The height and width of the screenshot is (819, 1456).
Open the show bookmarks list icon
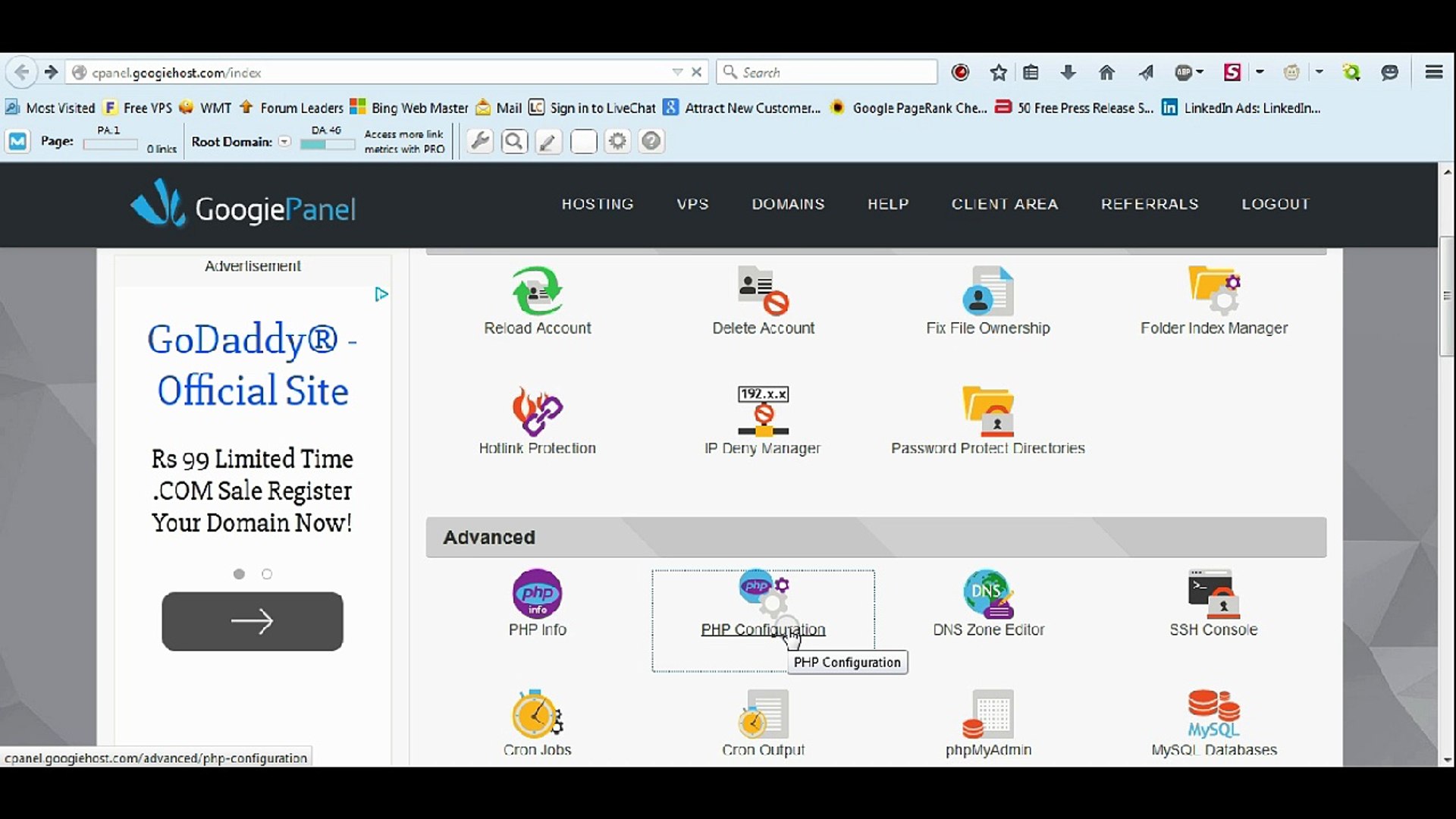click(1031, 72)
